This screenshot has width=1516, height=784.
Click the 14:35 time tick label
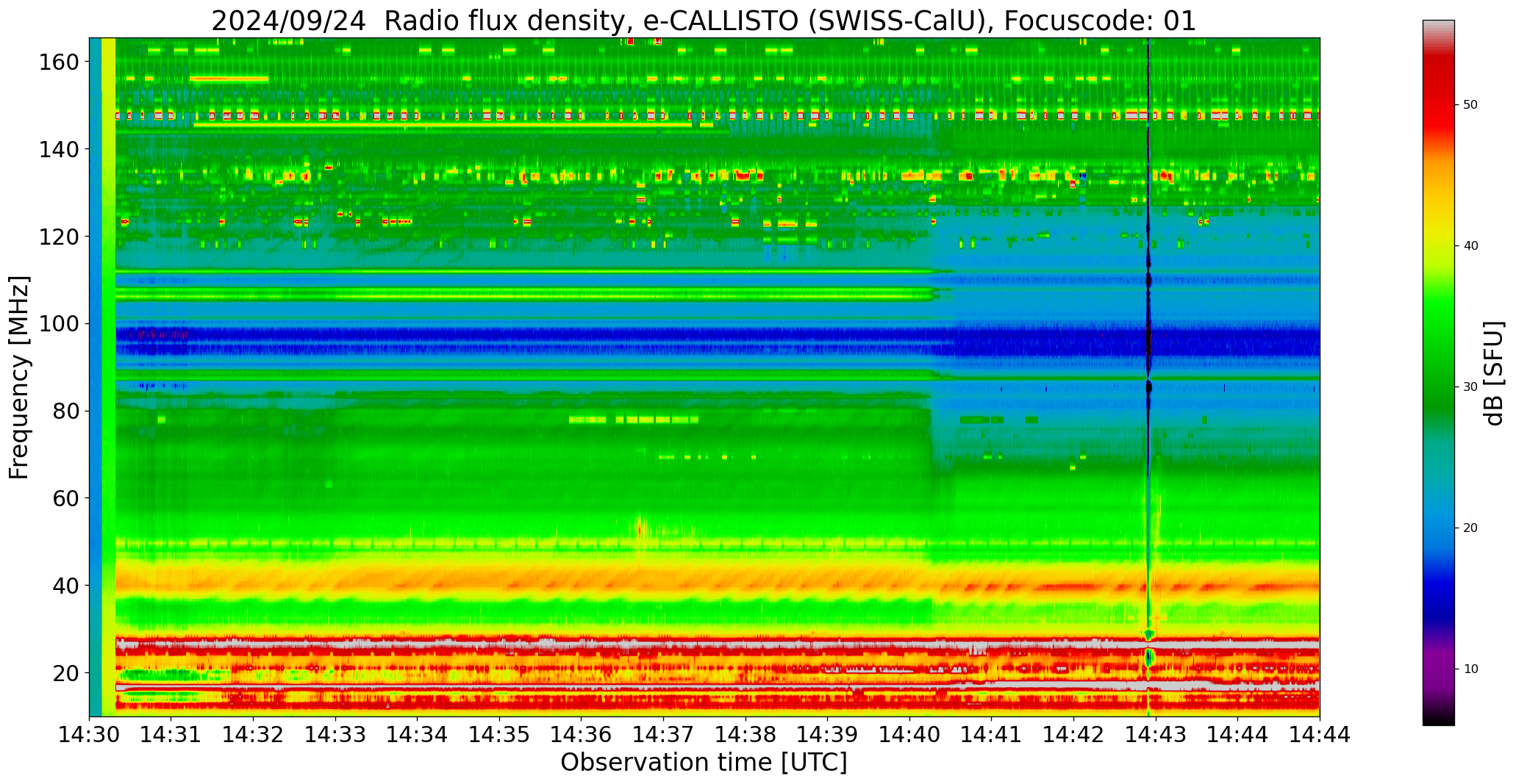pyautogui.click(x=500, y=734)
